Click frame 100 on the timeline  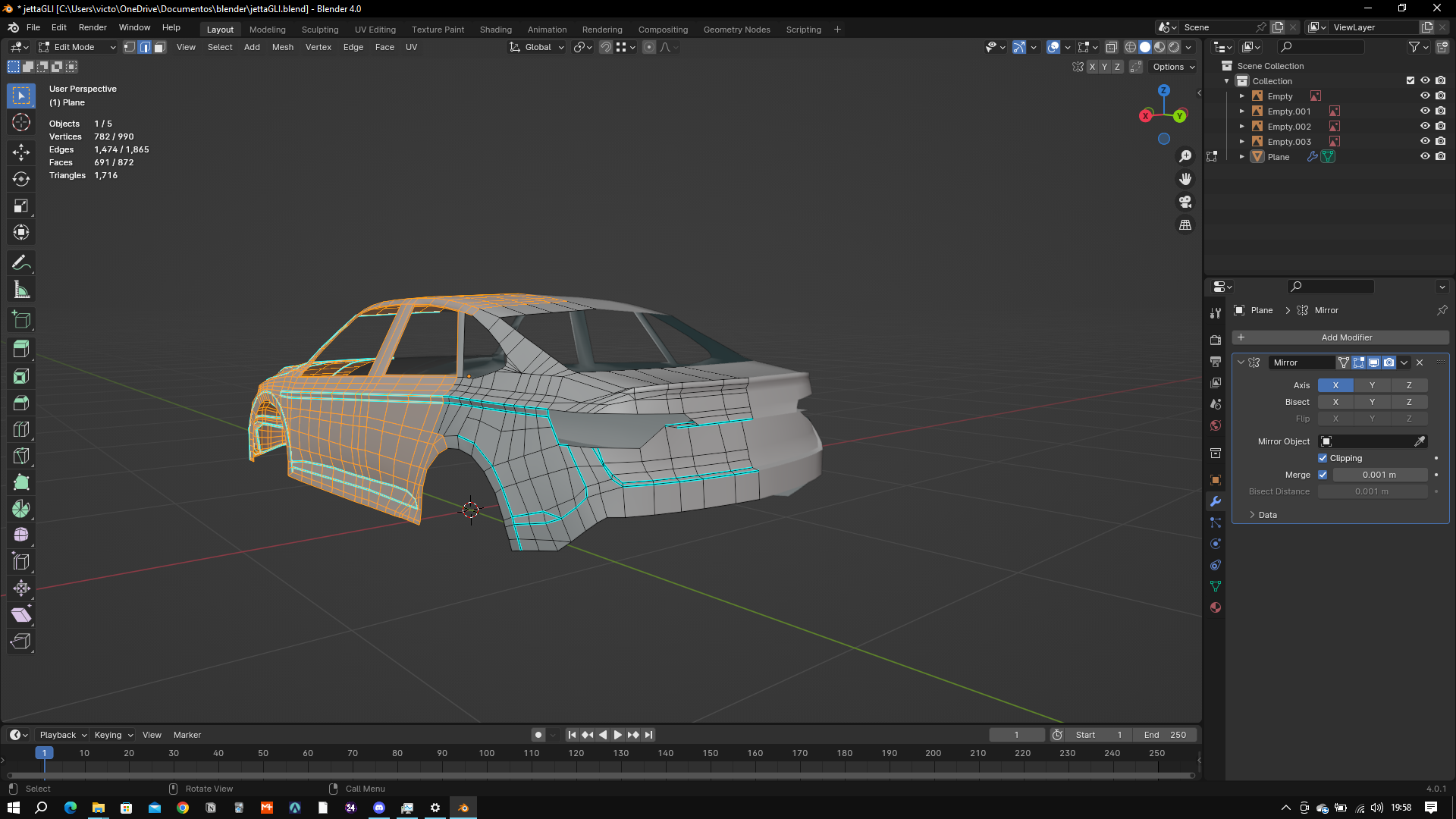487,754
